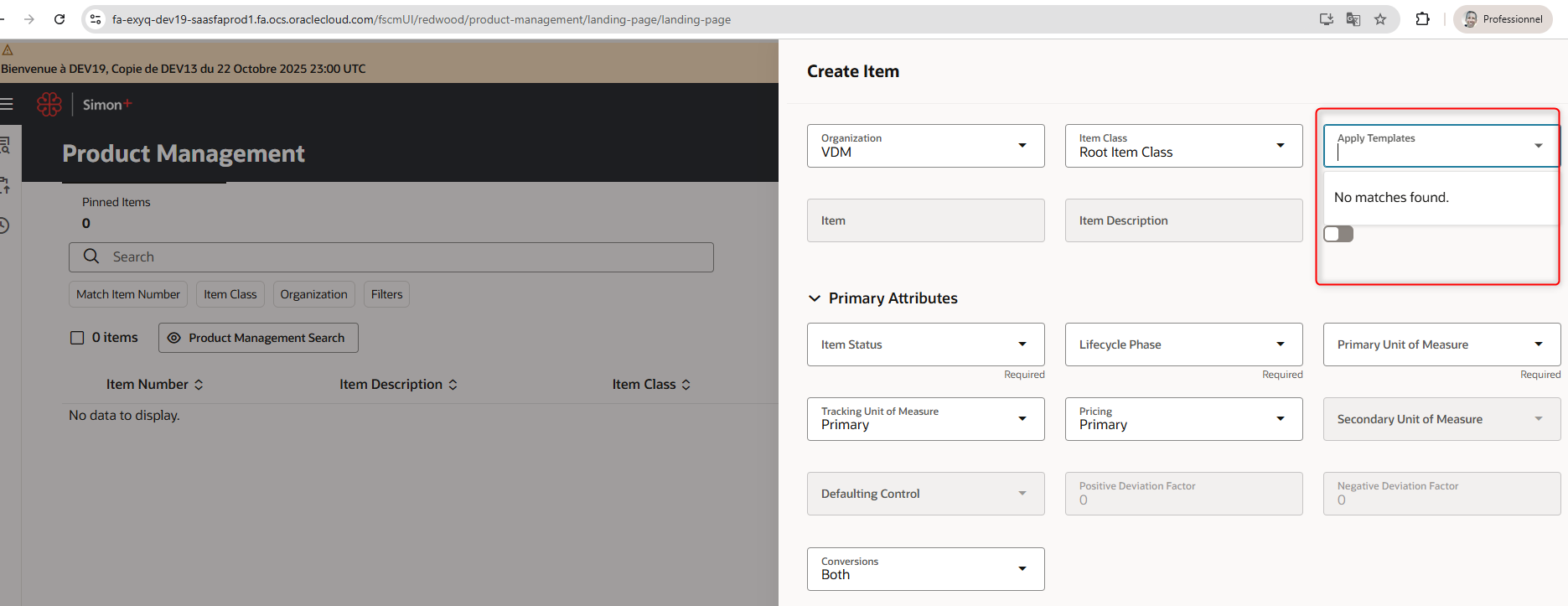Screen dimensions: 1568x606
Task: Open the Apply Templates dropdown arrow
Action: point(1539,146)
